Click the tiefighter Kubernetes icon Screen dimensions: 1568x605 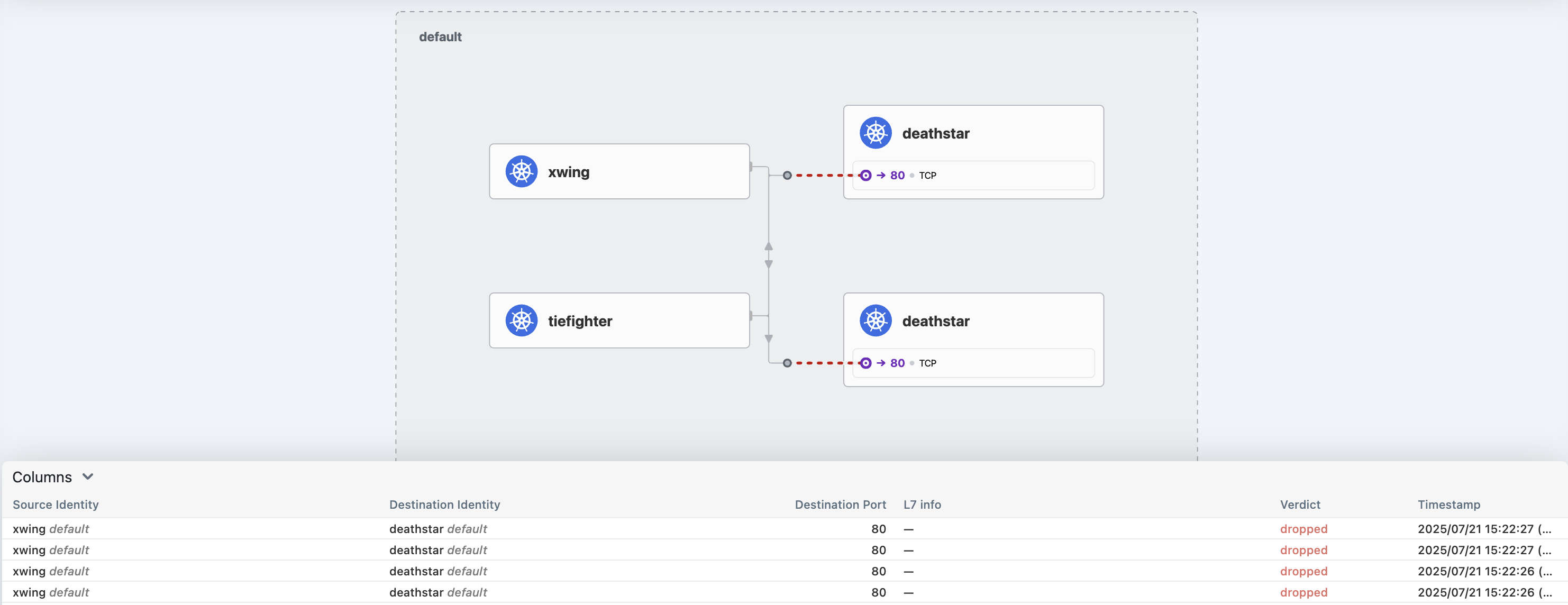click(521, 321)
